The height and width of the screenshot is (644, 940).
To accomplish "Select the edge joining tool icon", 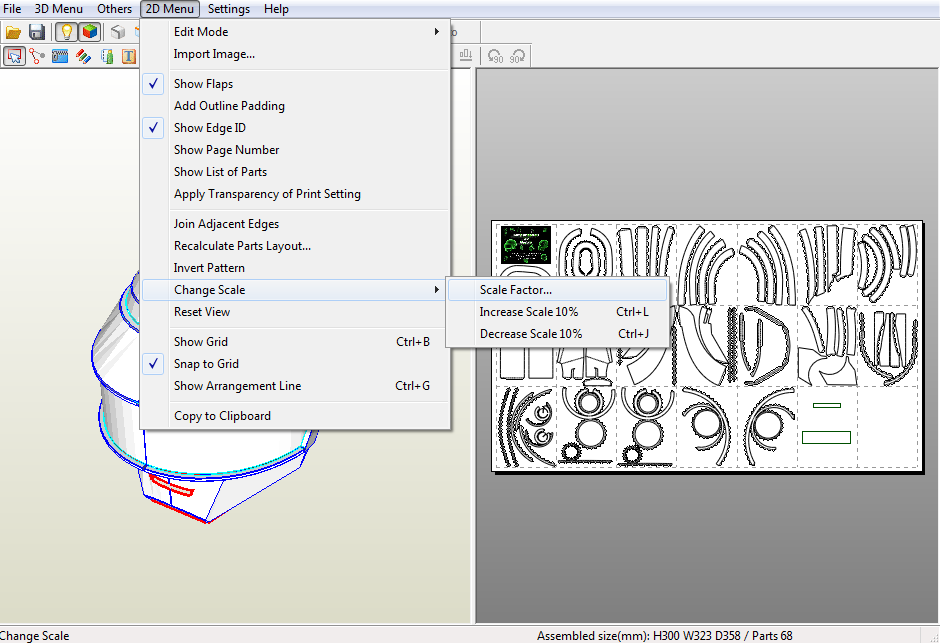I will 37,56.
